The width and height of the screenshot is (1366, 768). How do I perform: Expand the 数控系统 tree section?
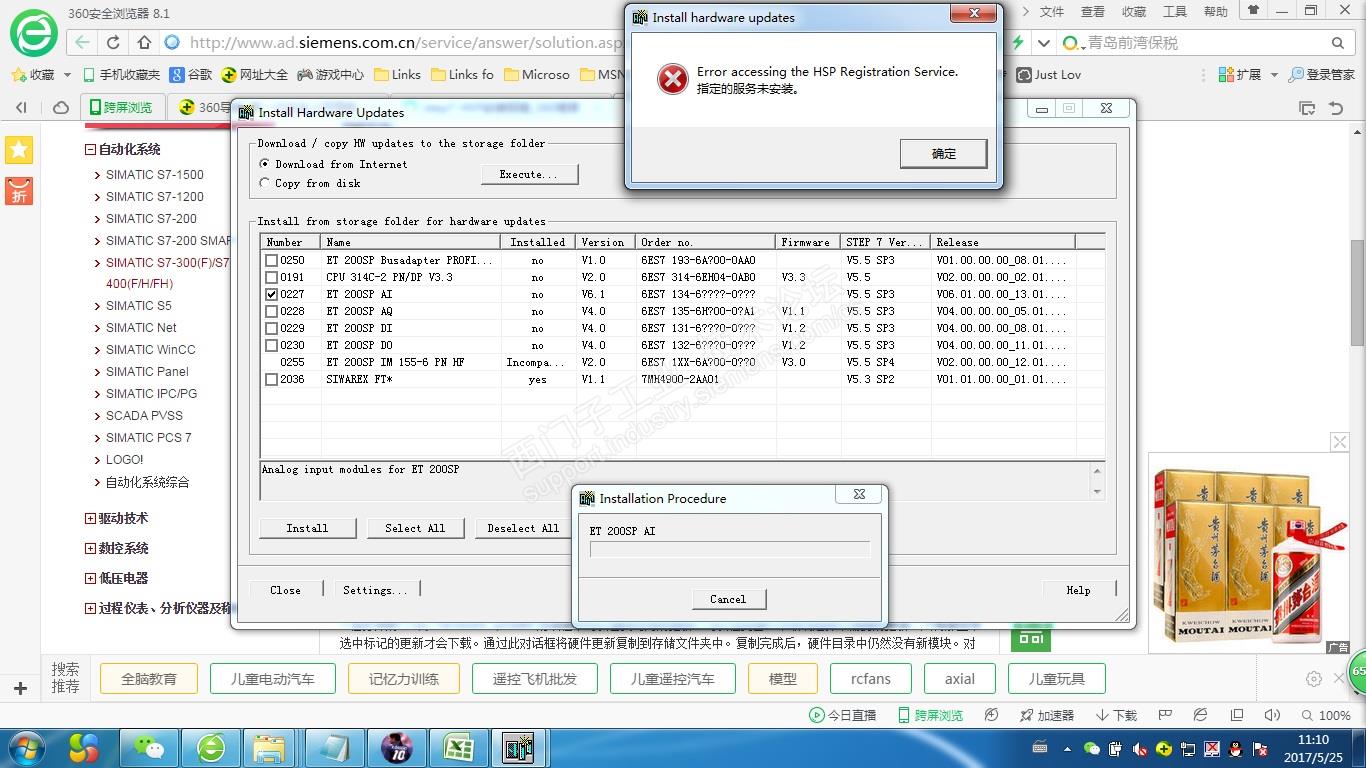click(x=90, y=548)
